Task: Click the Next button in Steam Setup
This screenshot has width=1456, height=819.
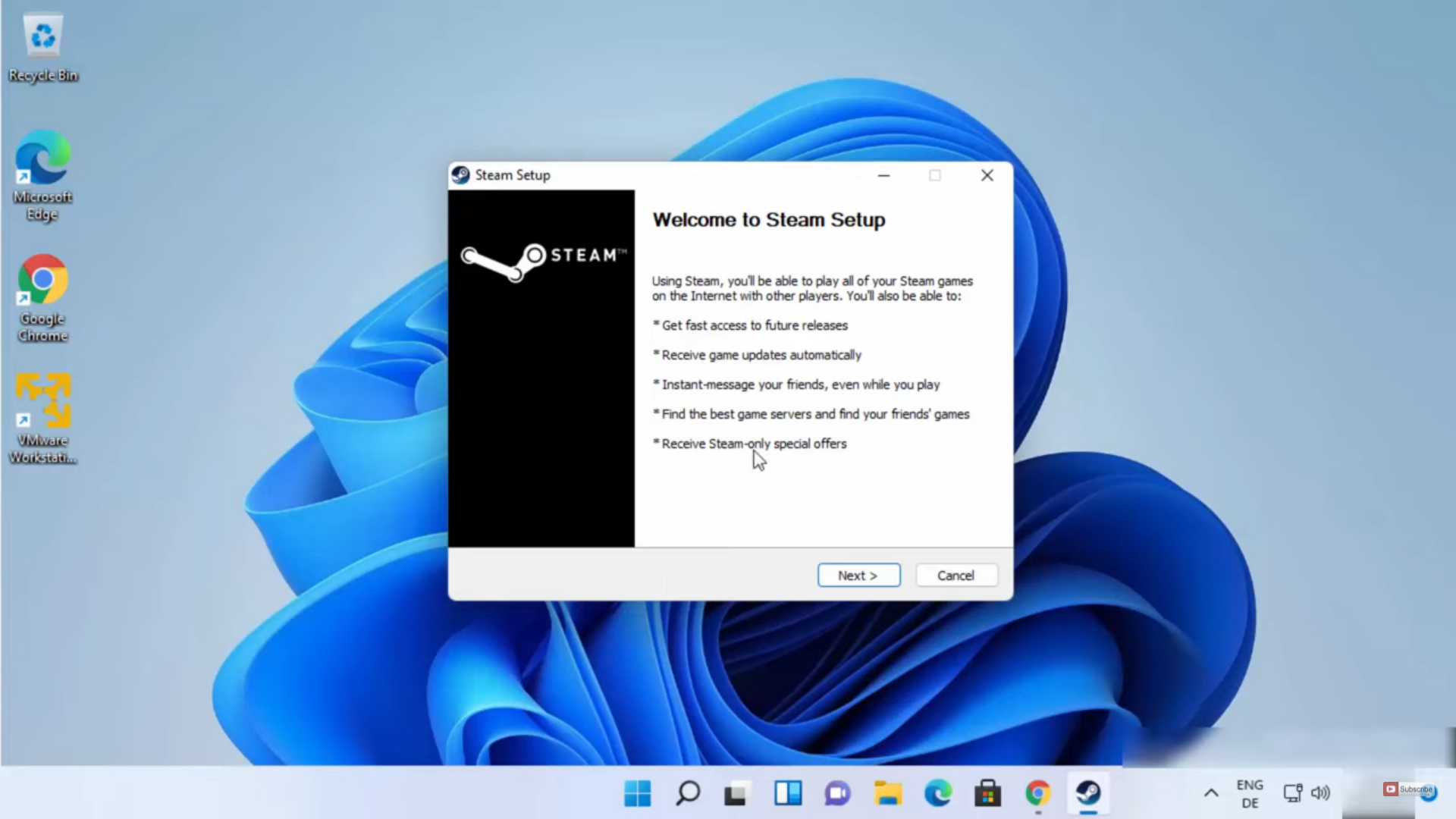Action: point(858,576)
